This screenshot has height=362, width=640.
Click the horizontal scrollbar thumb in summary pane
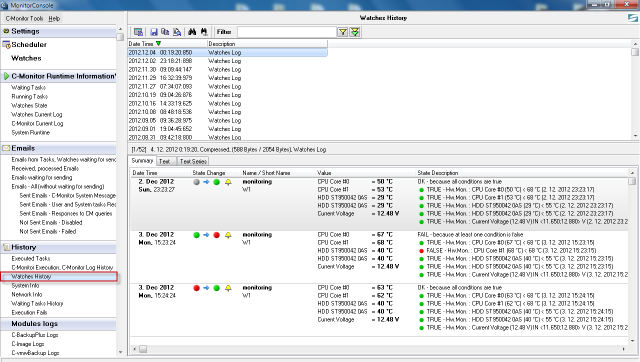coord(143,349)
